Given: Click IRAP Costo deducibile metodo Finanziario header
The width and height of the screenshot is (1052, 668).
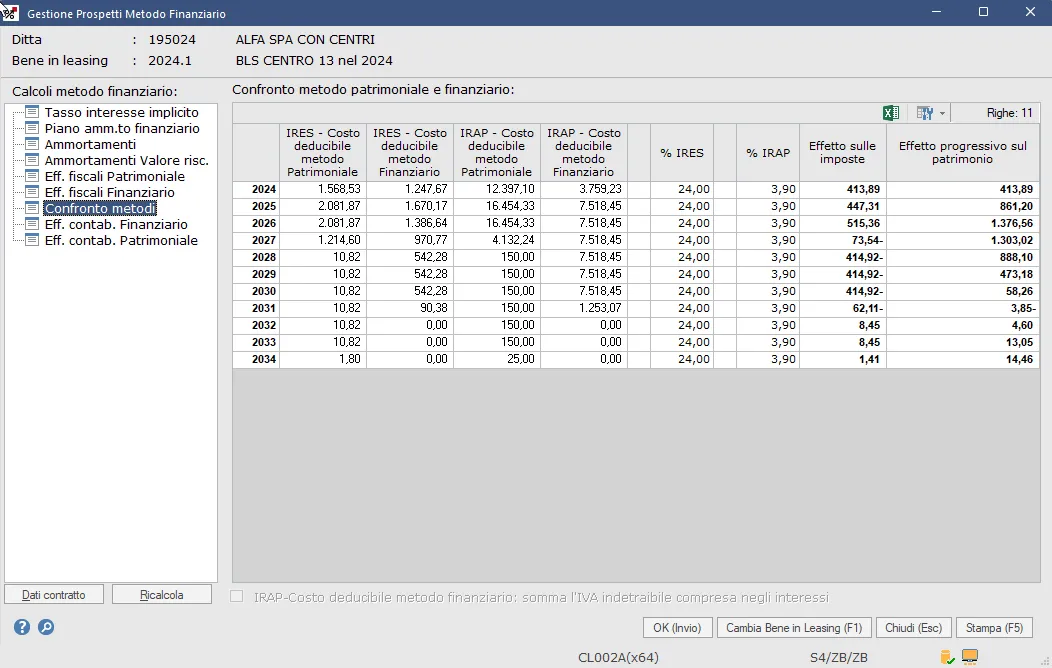Looking at the screenshot, I should tap(584, 152).
